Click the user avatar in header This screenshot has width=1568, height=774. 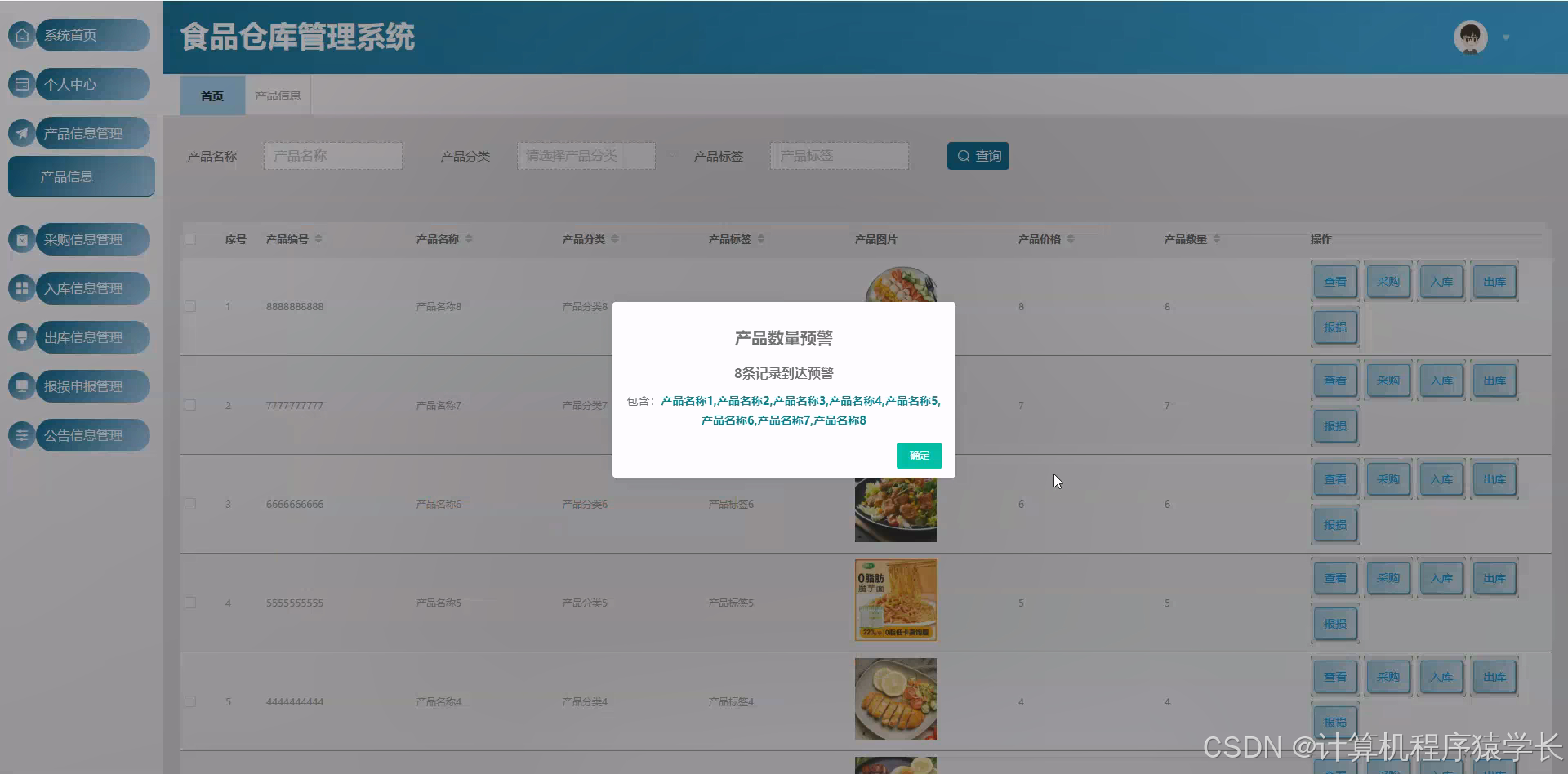click(1471, 38)
